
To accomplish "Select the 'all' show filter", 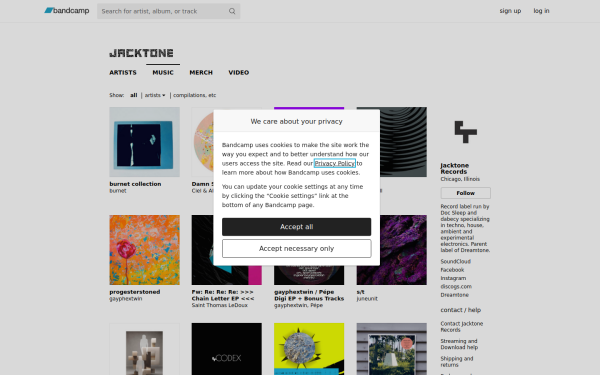I will (134, 95).
